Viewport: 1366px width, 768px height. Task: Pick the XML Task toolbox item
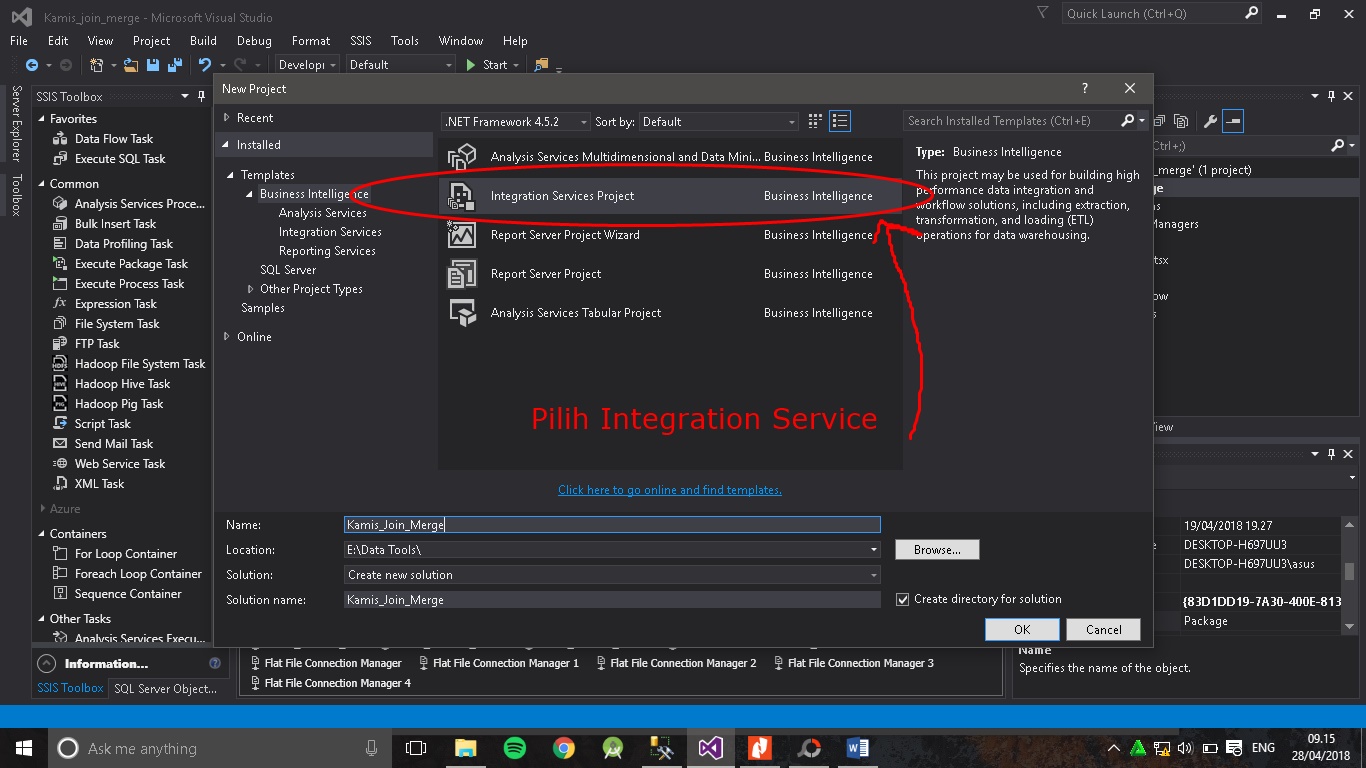pos(99,484)
